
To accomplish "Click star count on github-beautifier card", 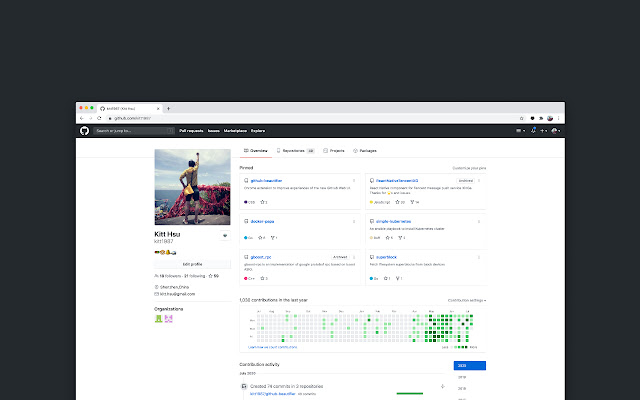I will click(264, 202).
